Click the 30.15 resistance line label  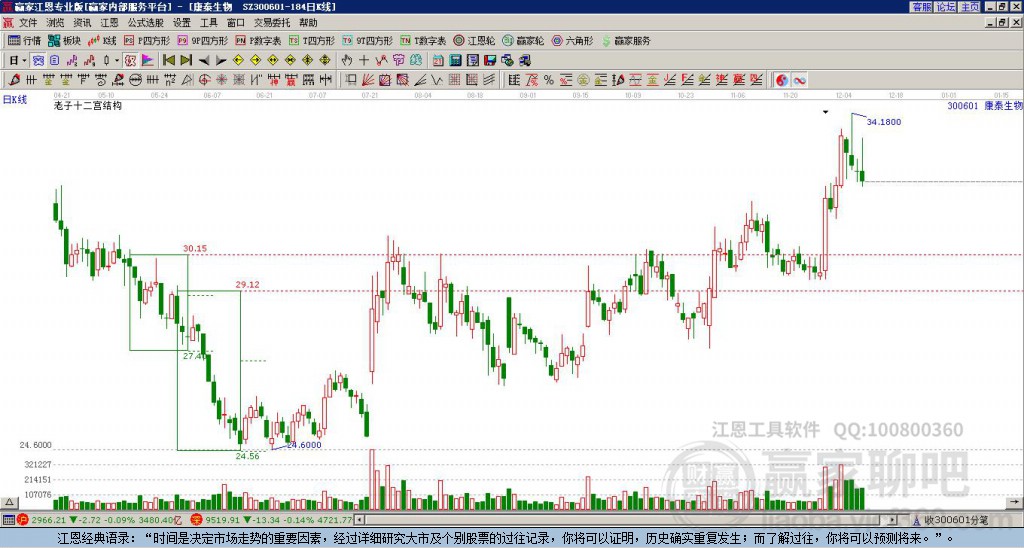coord(195,248)
